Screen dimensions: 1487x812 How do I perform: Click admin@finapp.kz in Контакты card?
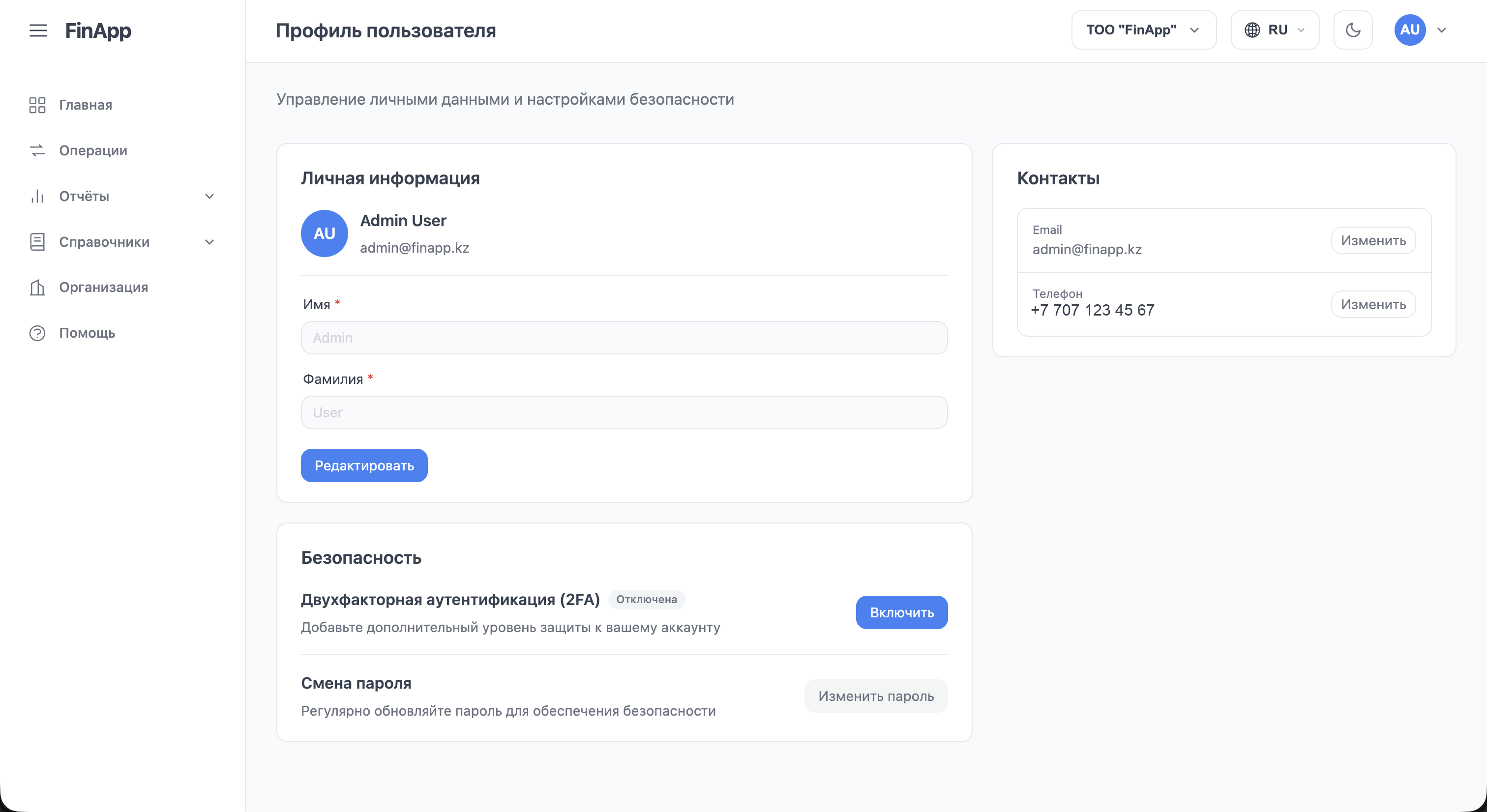pos(1087,249)
